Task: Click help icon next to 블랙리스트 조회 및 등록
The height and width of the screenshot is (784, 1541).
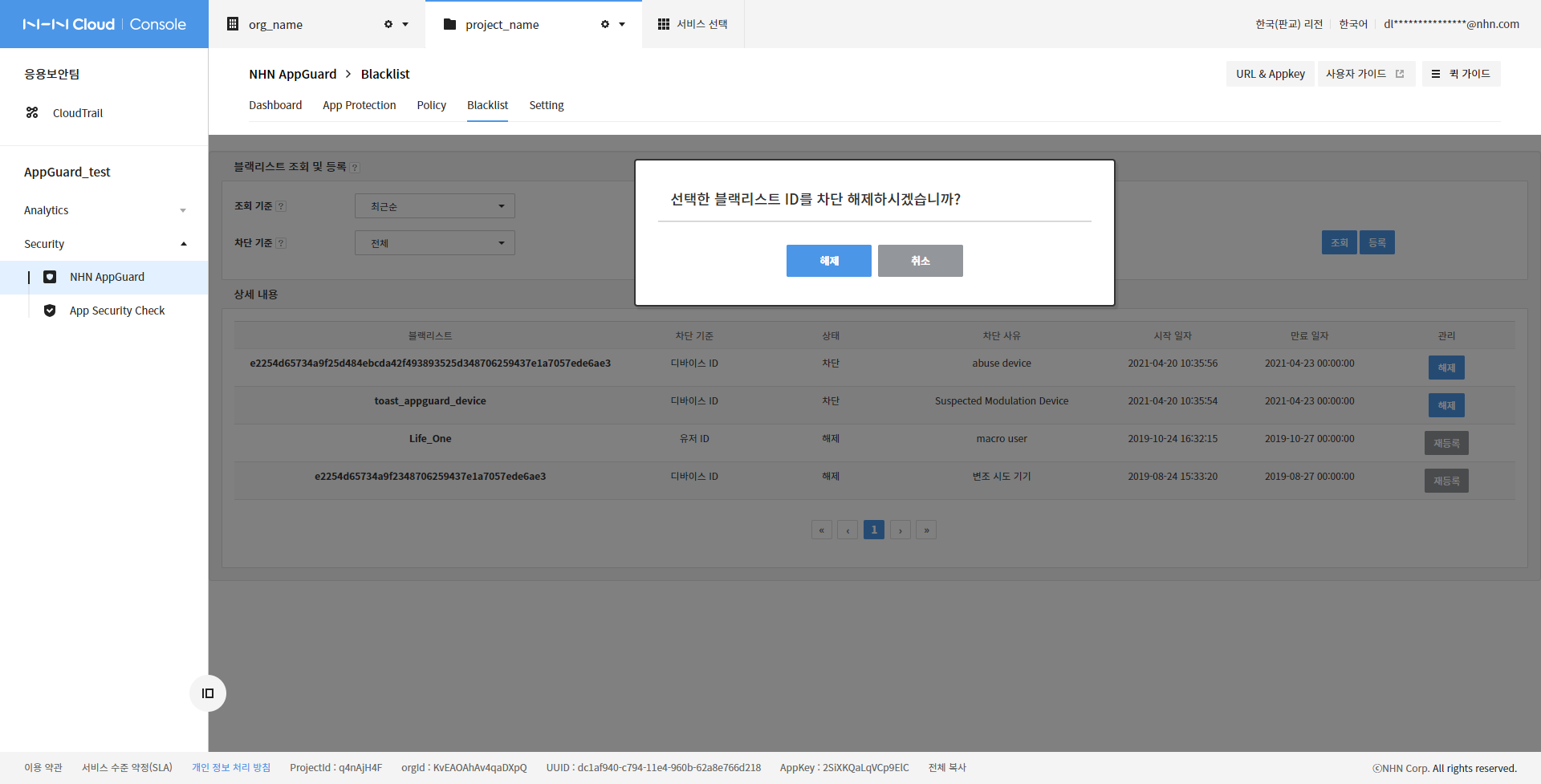Action: tap(355, 168)
